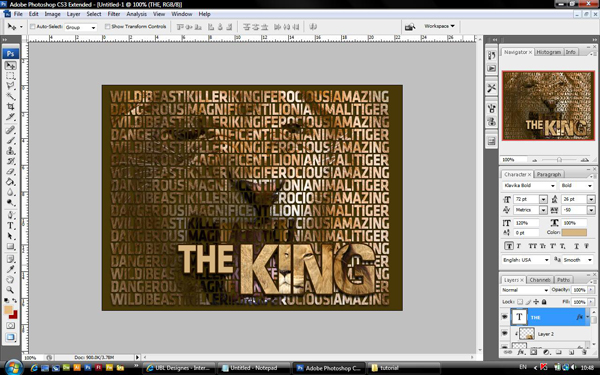The height and width of the screenshot is (375, 600).
Task: Enable Show Transform Controls checkbox
Action: (108, 27)
